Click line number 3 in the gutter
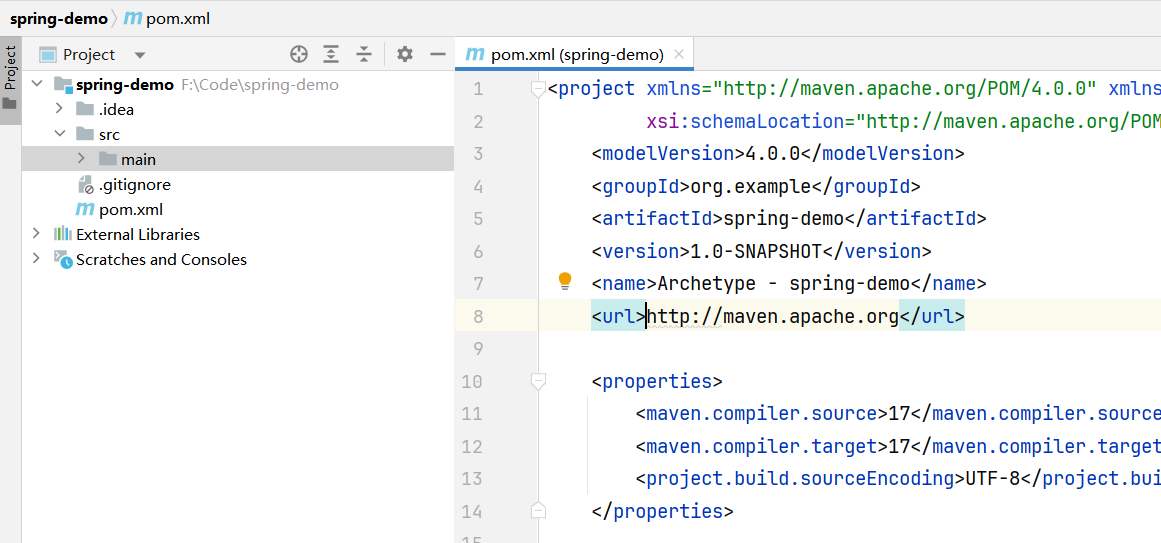Screen dimensions: 1161x543 tap(478, 154)
